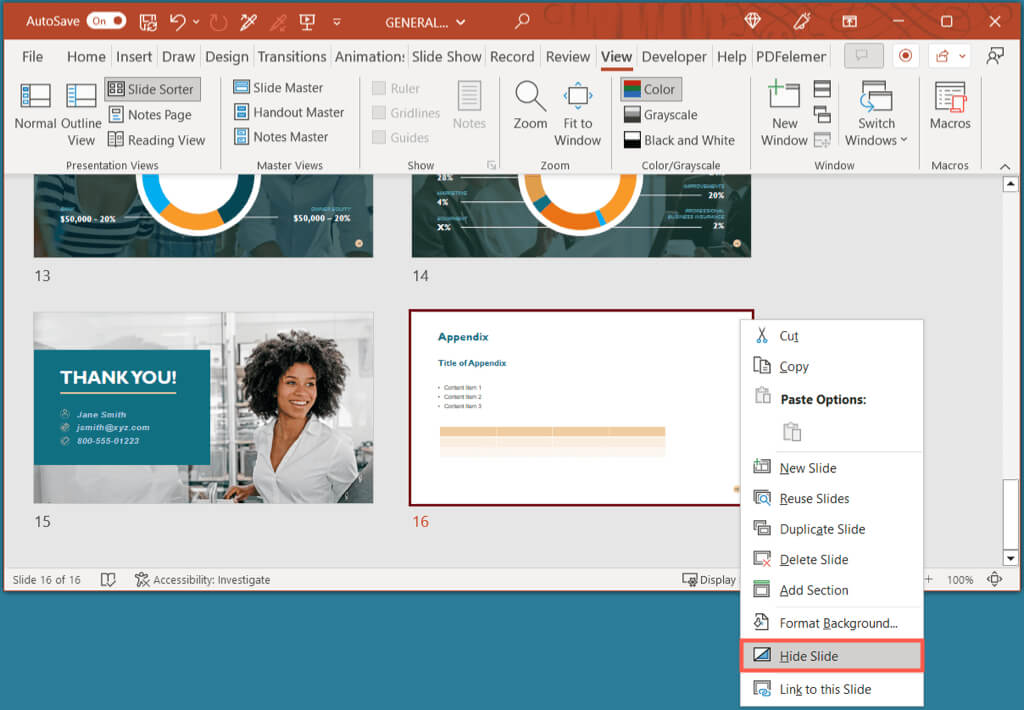Click the Save icon in title bar
1024x710 pixels.
(x=148, y=21)
